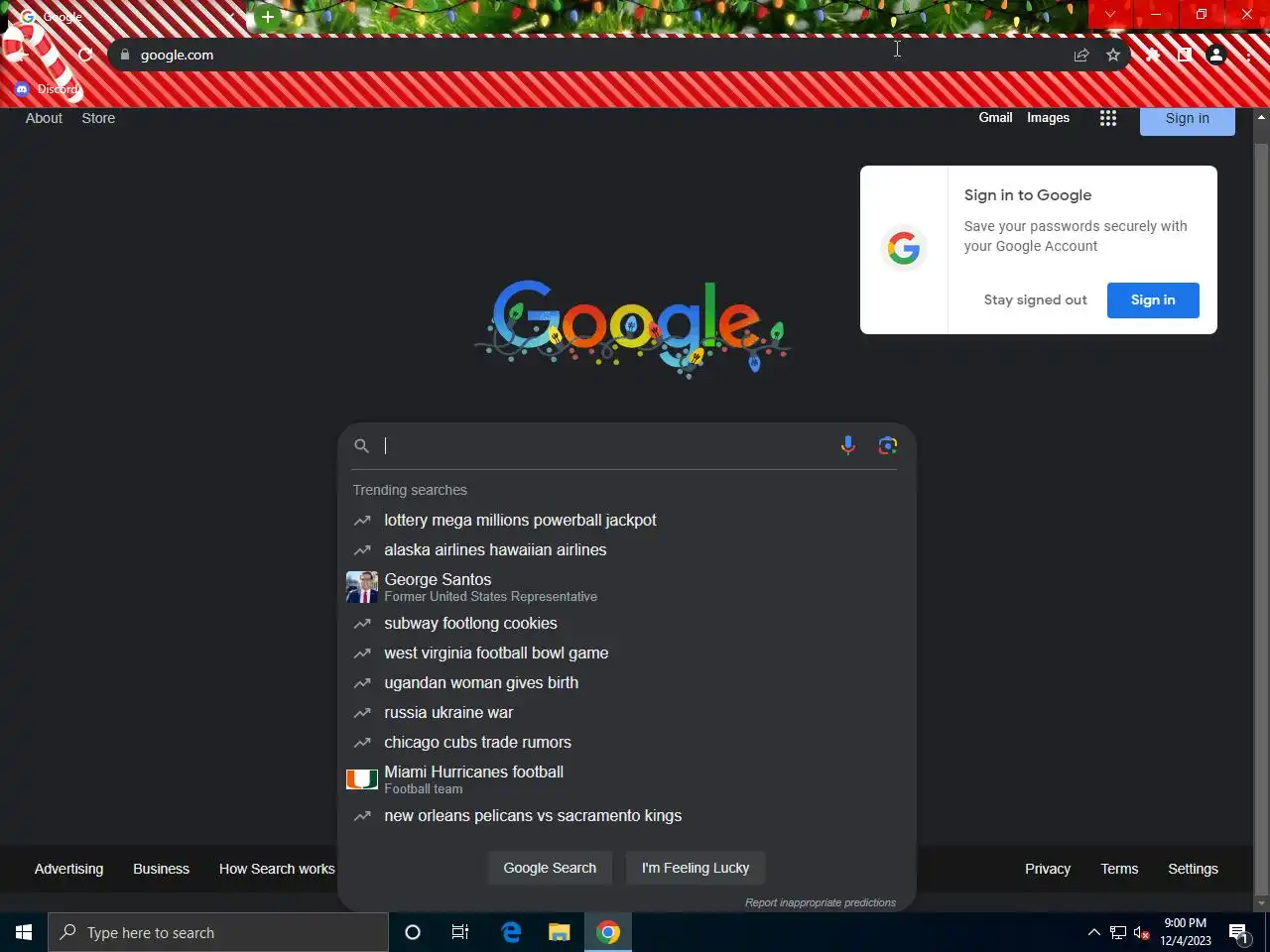The width and height of the screenshot is (1270, 952).
Task: Click the magnifier icon in the search box
Action: point(362,446)
